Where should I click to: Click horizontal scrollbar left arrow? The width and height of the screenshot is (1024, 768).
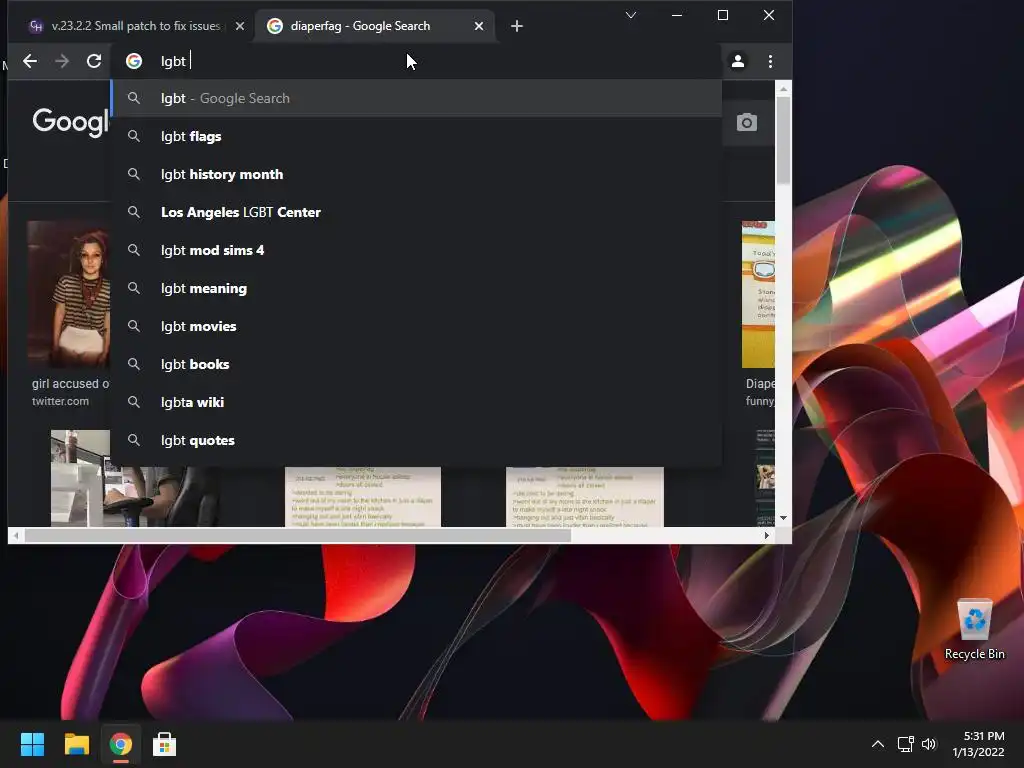click(16, 536)
